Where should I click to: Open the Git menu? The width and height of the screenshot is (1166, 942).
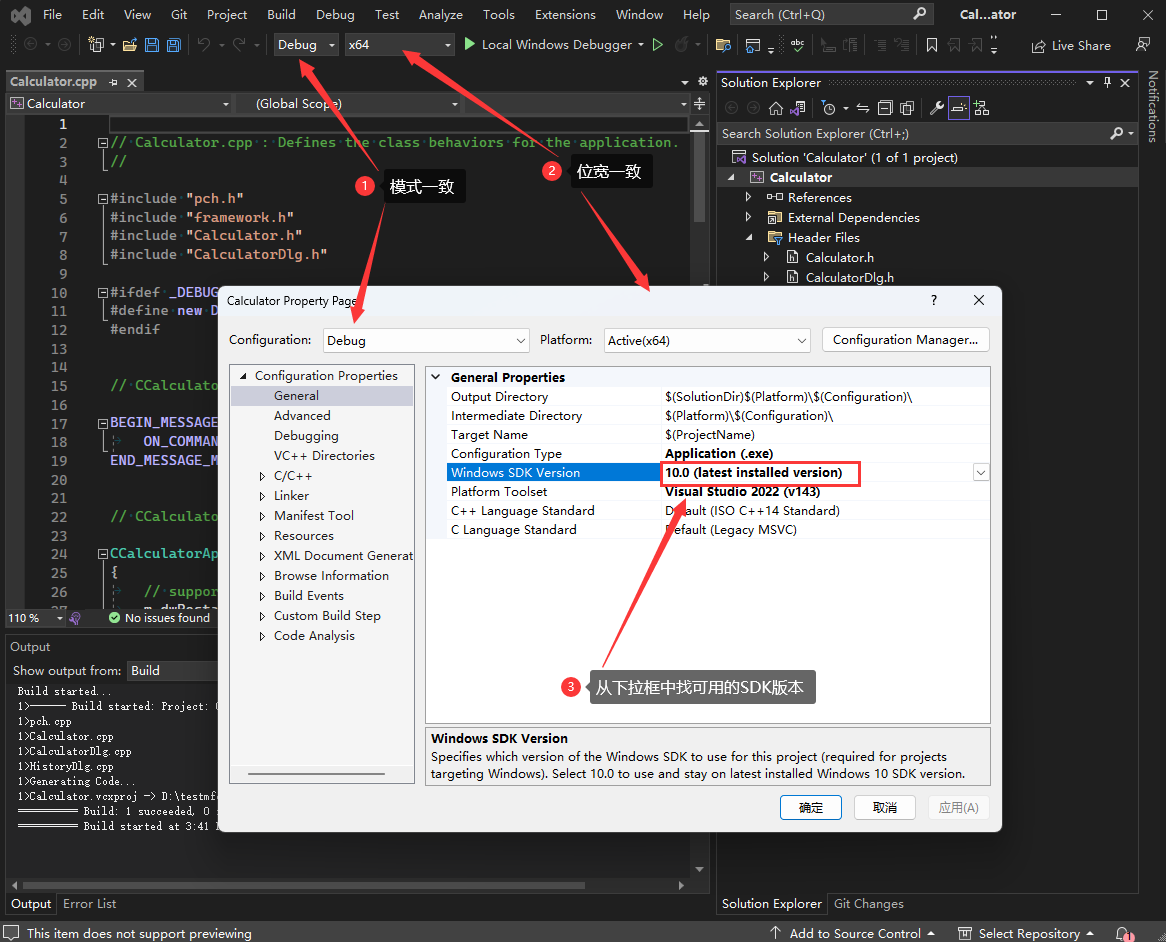[179, 14]
